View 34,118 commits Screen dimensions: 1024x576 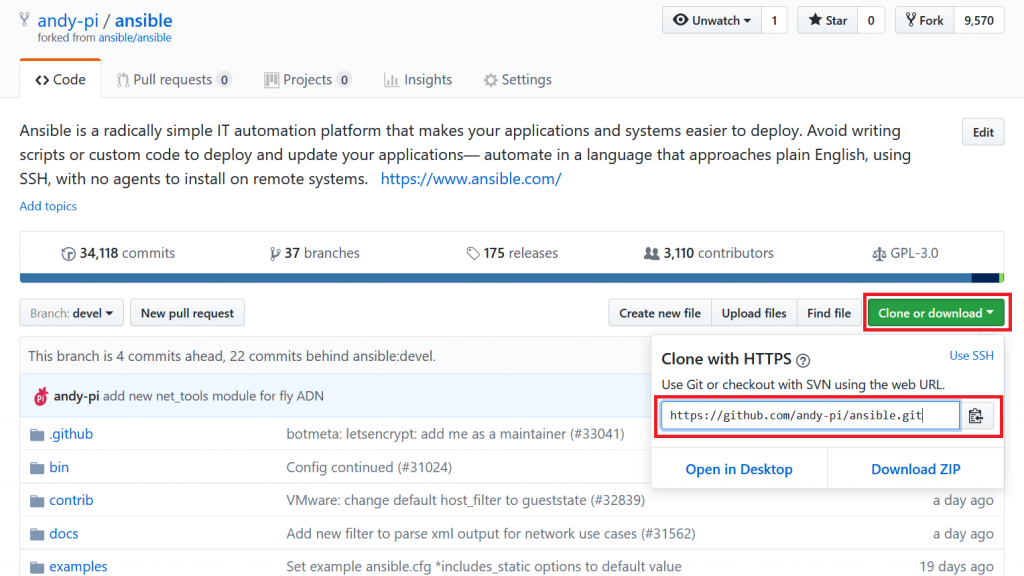[x=118, y=253]
